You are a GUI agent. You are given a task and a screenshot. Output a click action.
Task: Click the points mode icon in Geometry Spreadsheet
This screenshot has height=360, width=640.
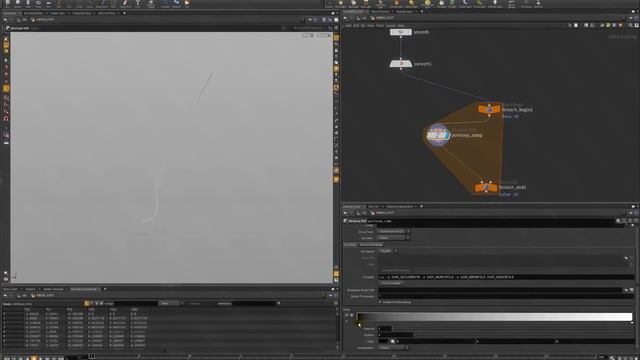(x=87, y=303)
